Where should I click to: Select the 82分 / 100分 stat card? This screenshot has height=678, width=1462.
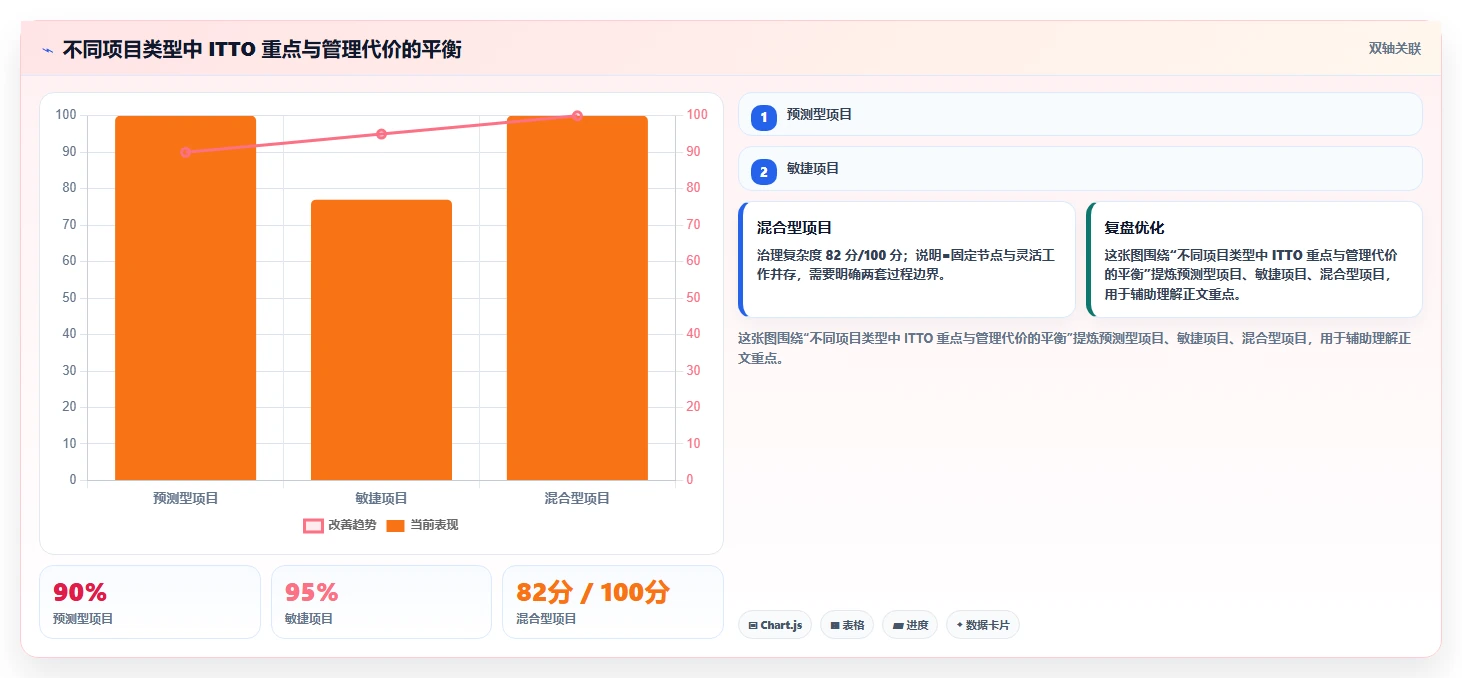click(x=612, y=602)
